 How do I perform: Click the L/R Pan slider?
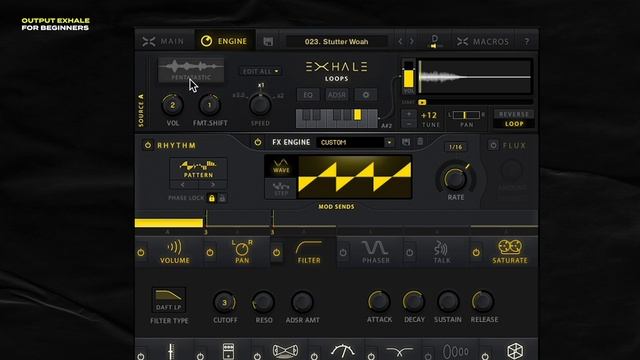pyautogui.click(x=466, y=115)
